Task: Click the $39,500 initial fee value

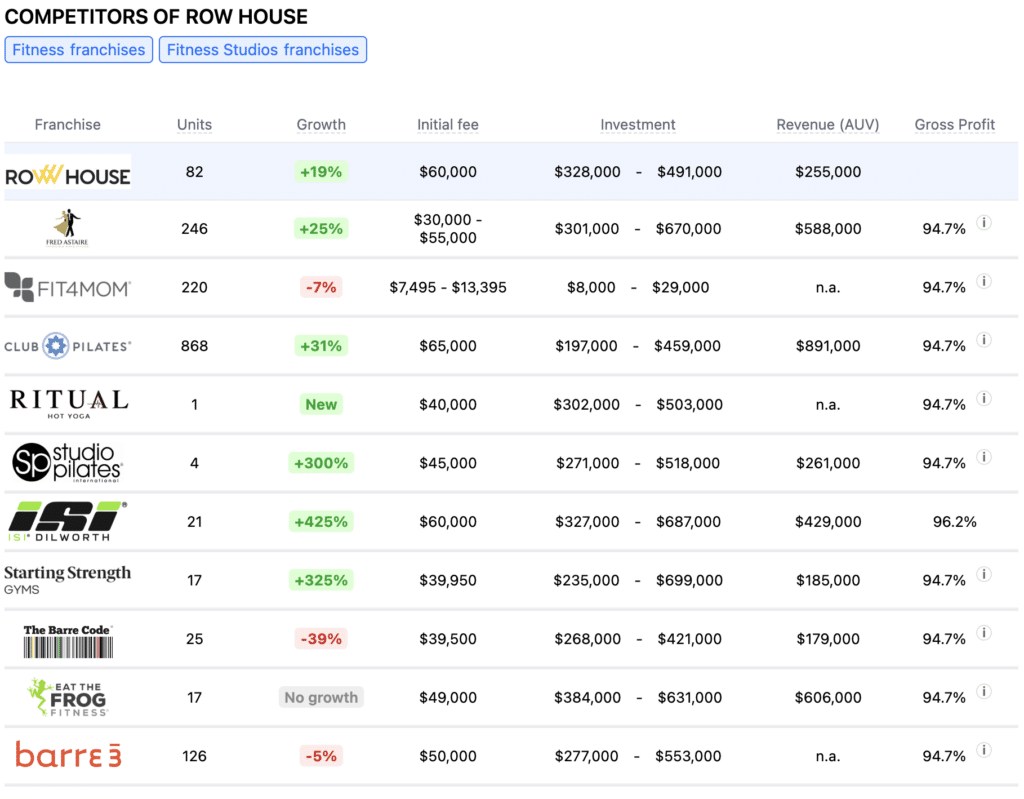Action: pyautogui.click(x=447, y=638)
